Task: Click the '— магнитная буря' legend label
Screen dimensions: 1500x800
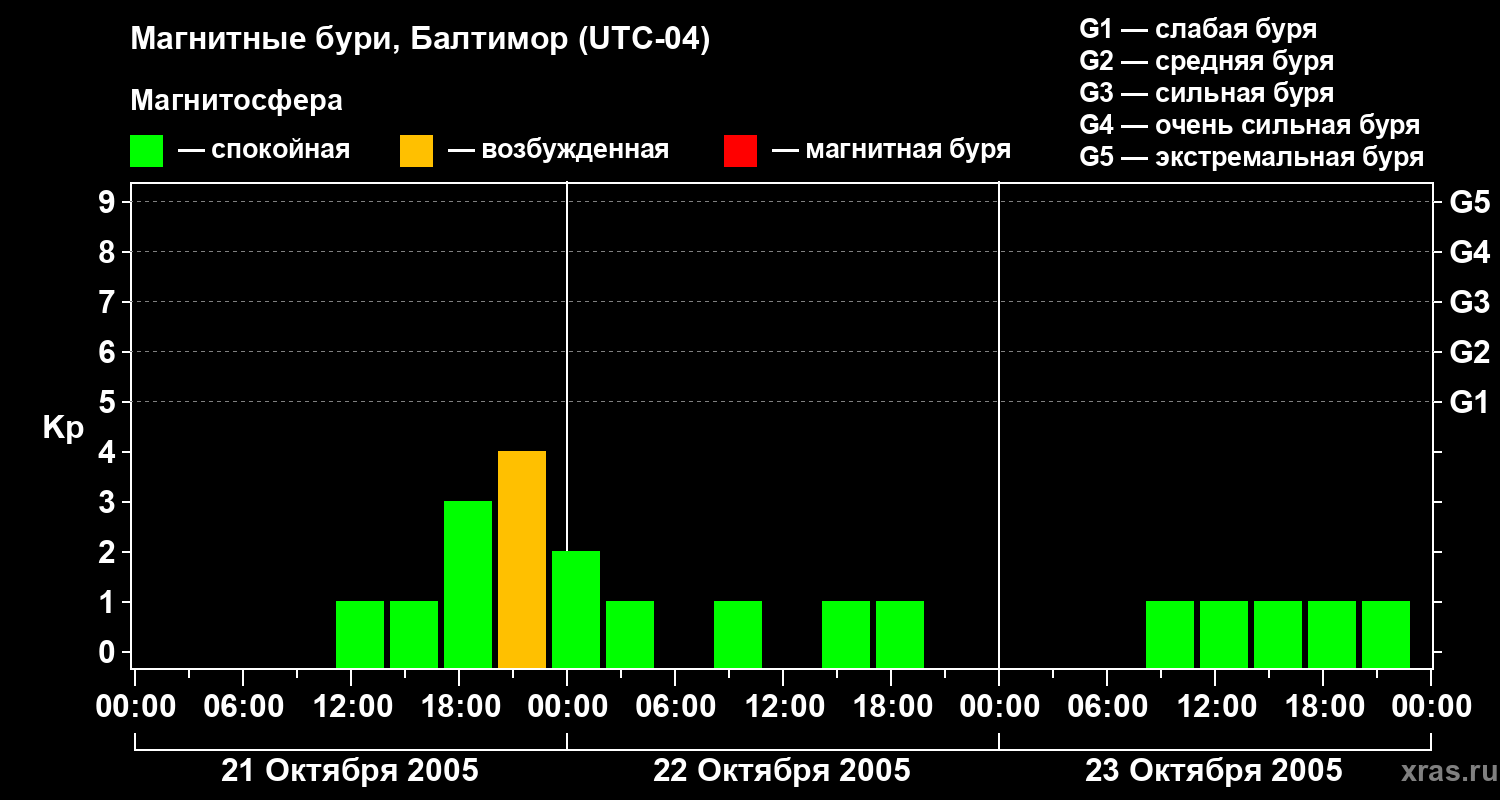Action: (x=892, y=150)
